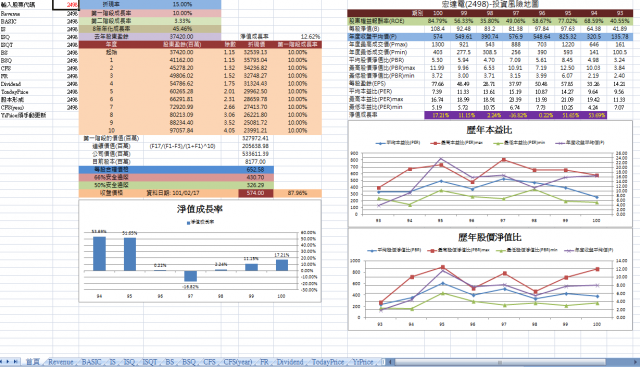Select the CFS(year) sheet tab

pyautogui.click(x=238, y=362)
